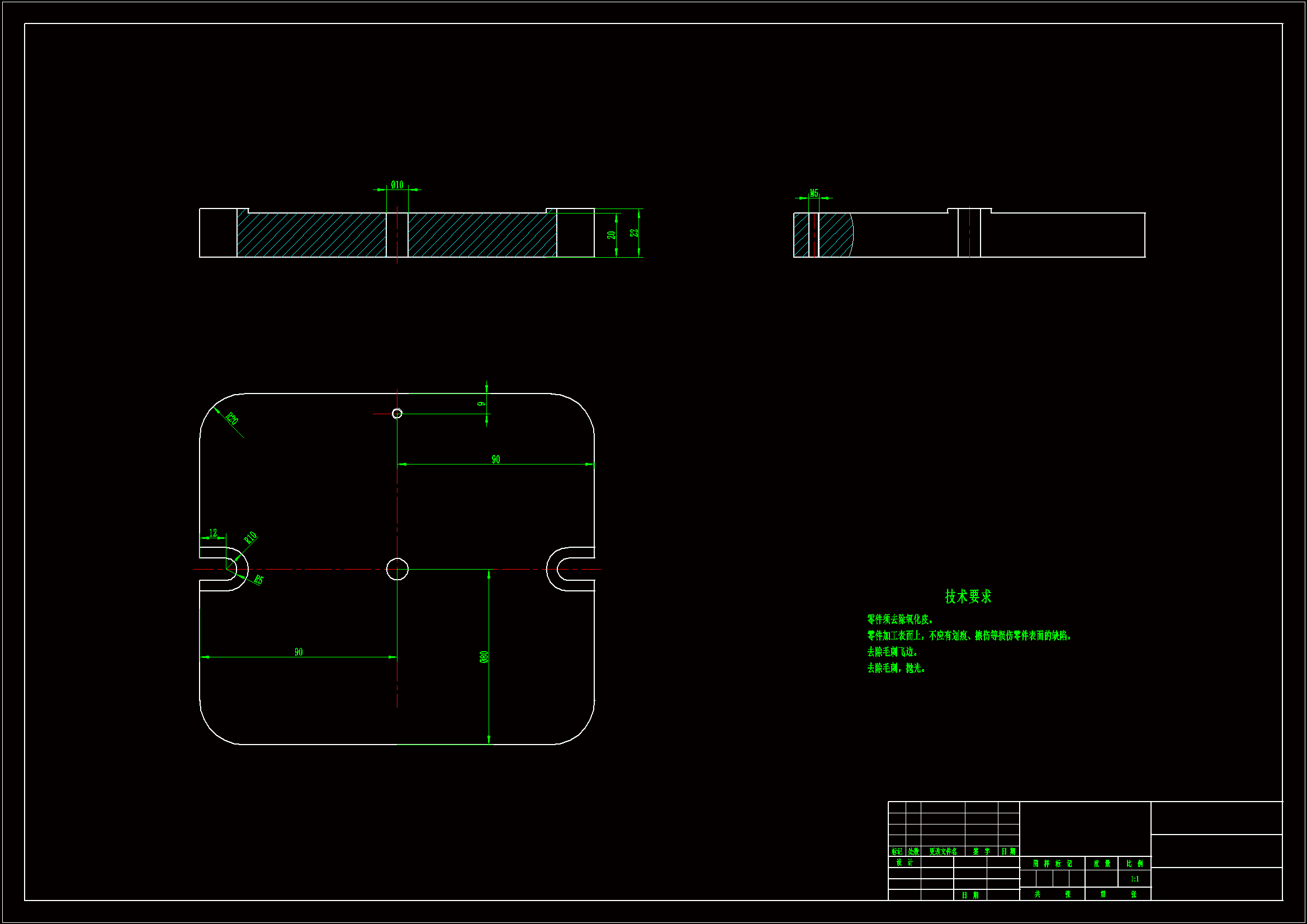This screenshot has height=924, width=1307.
Task: Select the 设计 title block cell
Action: pos(904,863)
